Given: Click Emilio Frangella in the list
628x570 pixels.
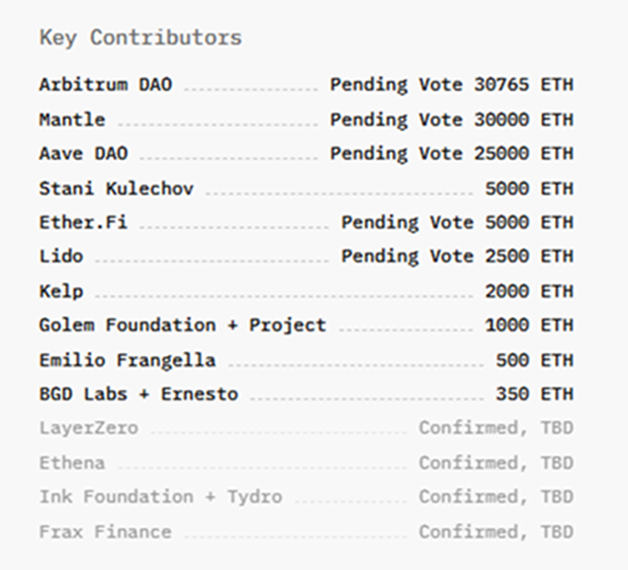Looking at the screenshot, I should click(127, 360).
